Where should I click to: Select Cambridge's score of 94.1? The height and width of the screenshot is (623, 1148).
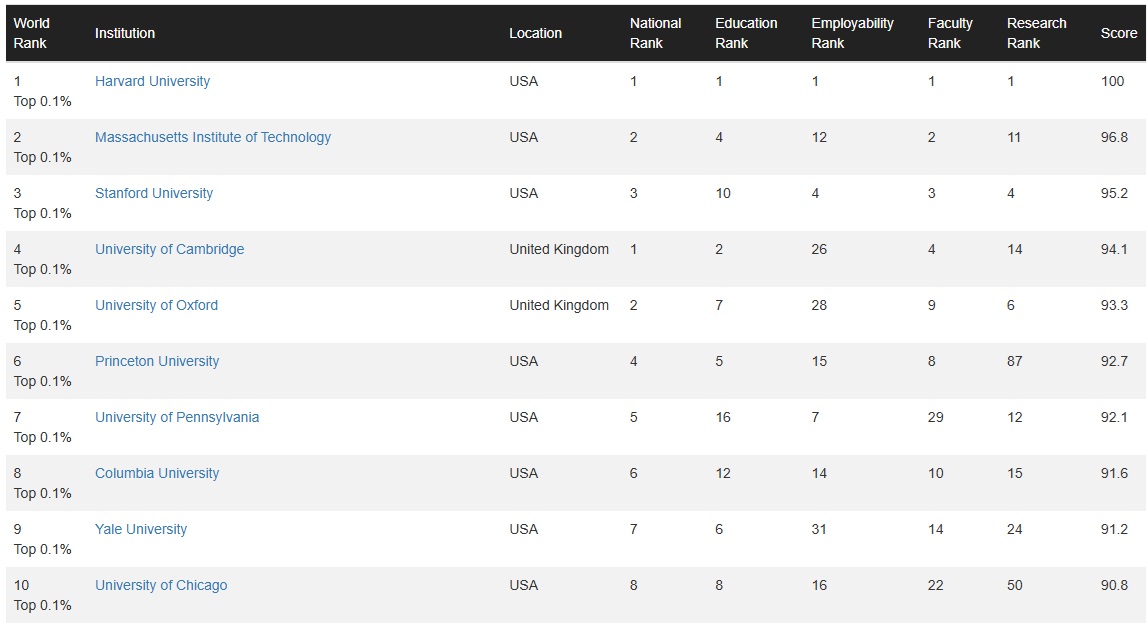click(1114, 249)
